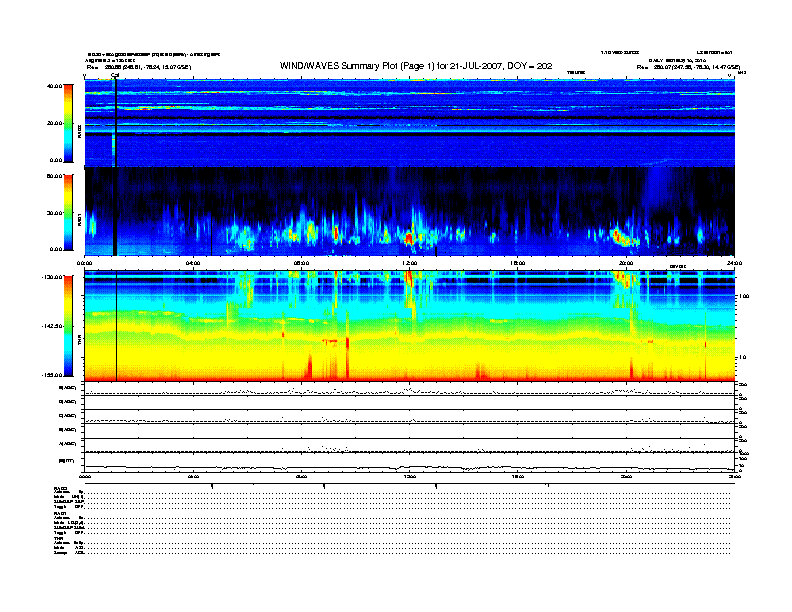Click 16:00 time label under RAD1 panel
The image size is (792, 612).
(518, 263)
